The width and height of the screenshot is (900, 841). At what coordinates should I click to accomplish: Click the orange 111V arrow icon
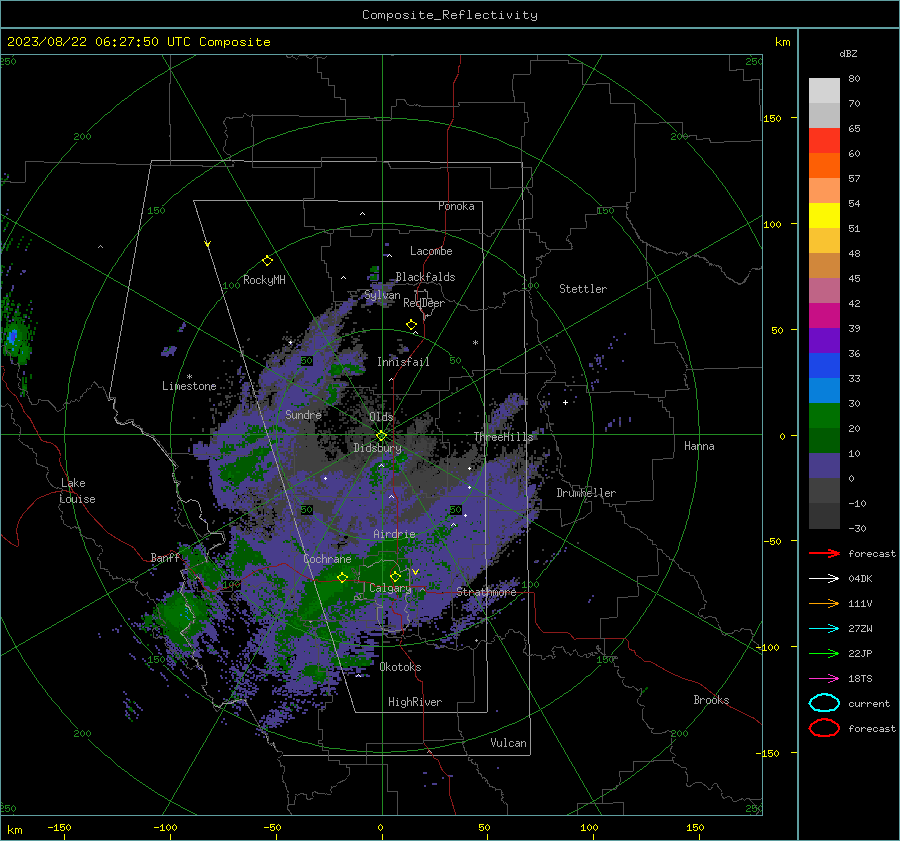coord(824,603)
